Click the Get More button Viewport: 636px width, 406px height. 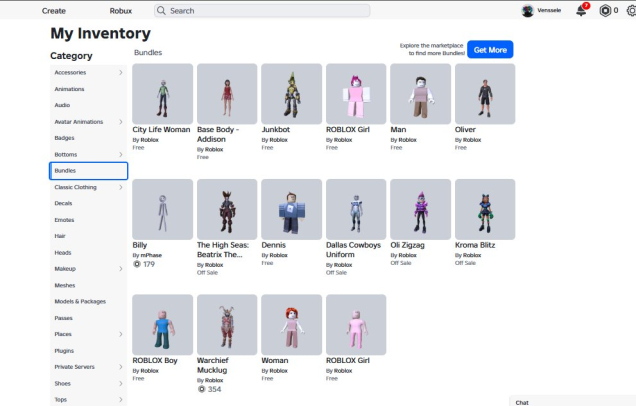490,49
